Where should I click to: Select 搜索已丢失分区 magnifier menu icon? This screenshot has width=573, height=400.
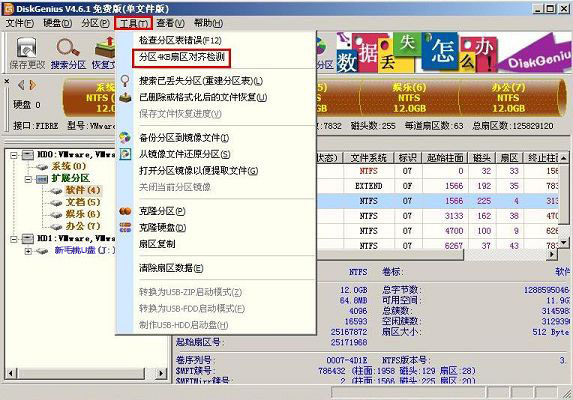[x=125, y=81]
